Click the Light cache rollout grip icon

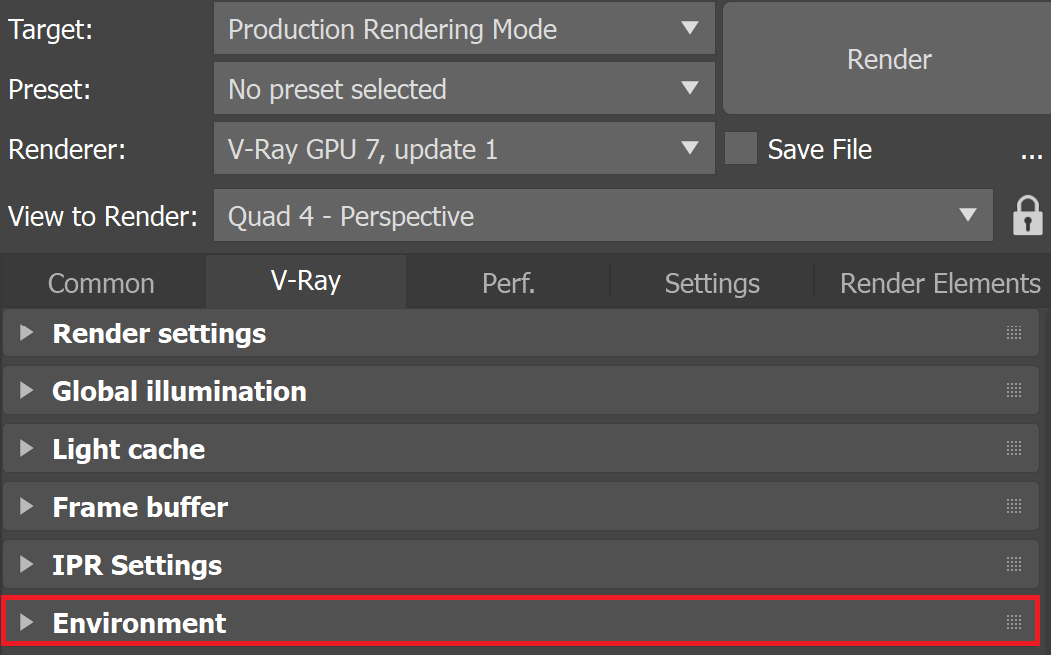(1013, 449)
